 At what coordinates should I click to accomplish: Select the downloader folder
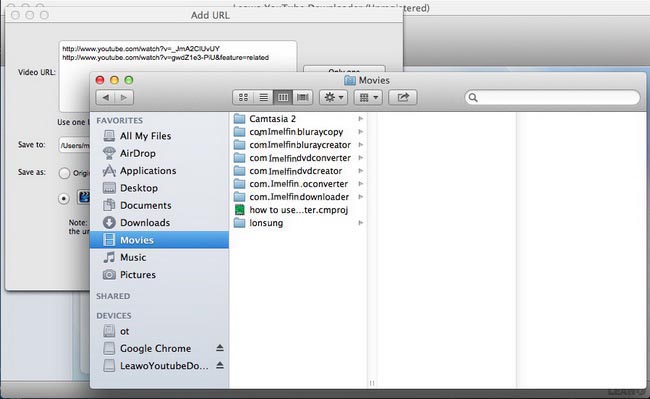298,197
